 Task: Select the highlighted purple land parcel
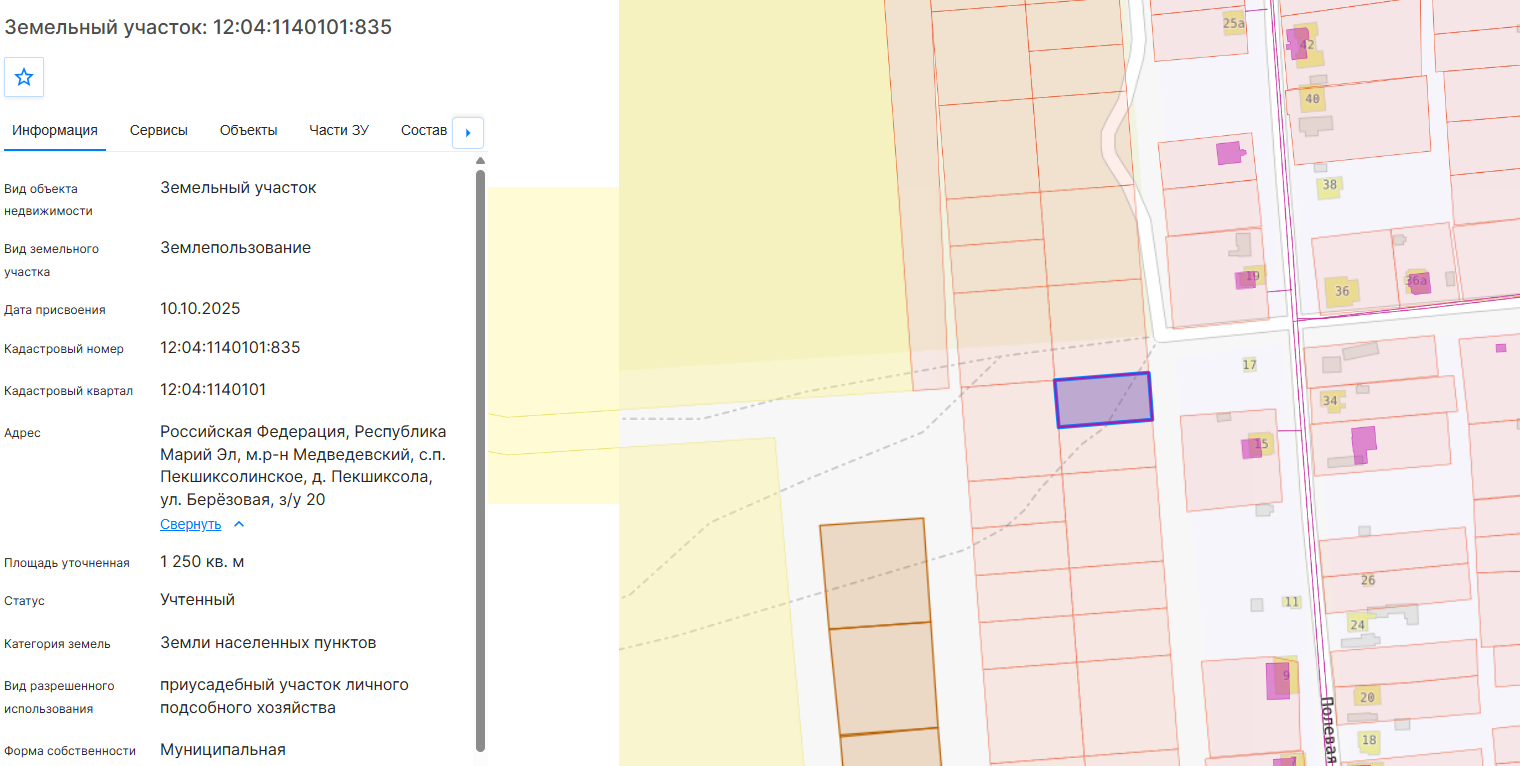click(x=1103, y=400)
